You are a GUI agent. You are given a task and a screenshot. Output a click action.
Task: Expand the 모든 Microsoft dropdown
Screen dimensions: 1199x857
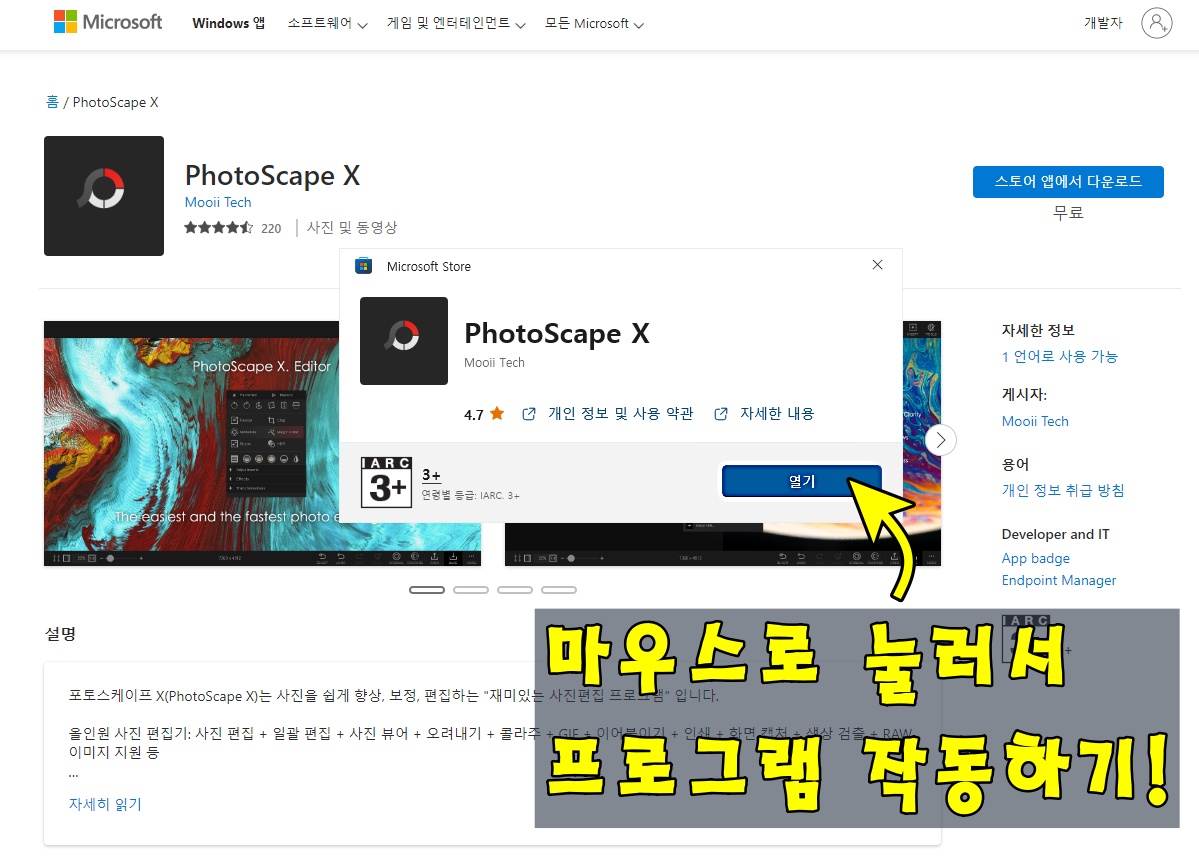594,24
